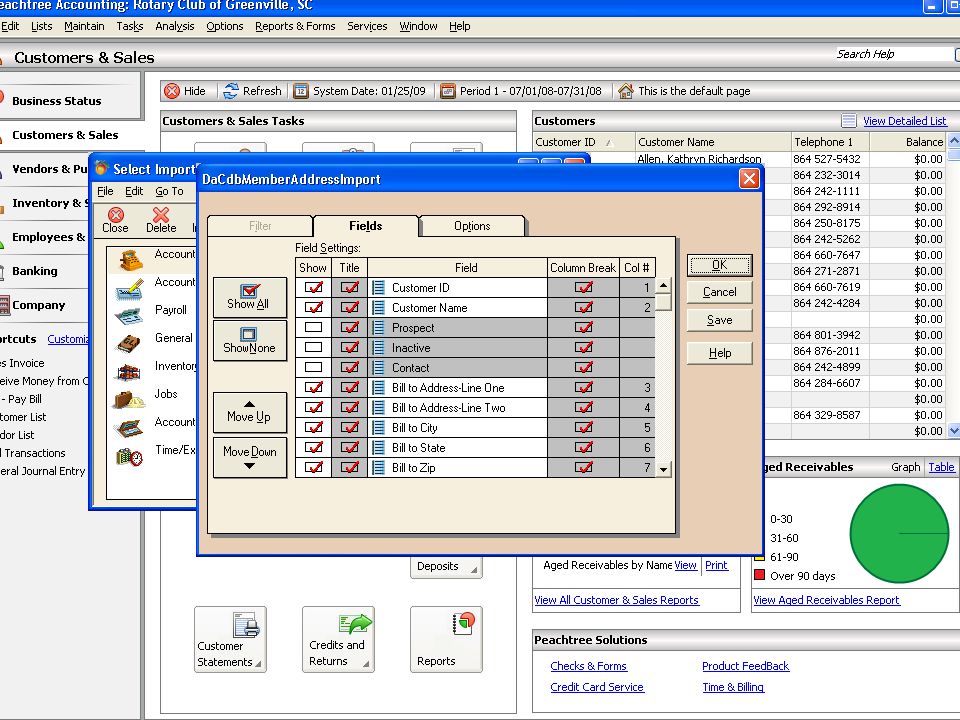Click the green Aged Receivables pie chart
This screenshot has height=720, width=960.
[899, 533]
